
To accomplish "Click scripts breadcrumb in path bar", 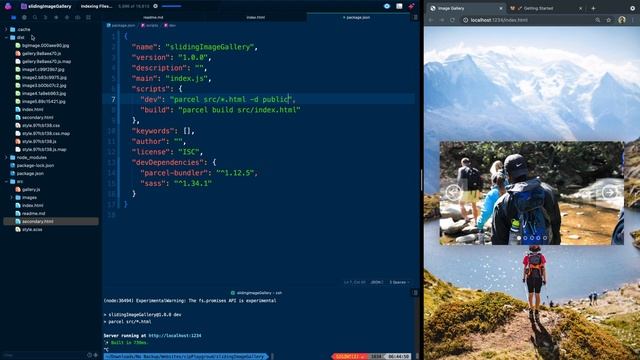I will (150, 25).
